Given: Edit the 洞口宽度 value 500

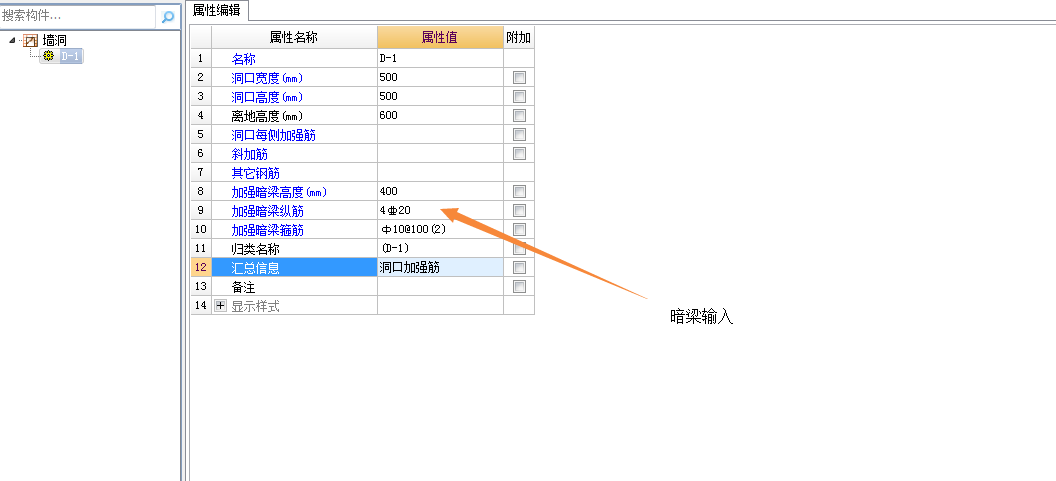Looking at the screenshot, I should tap(440, 77).
